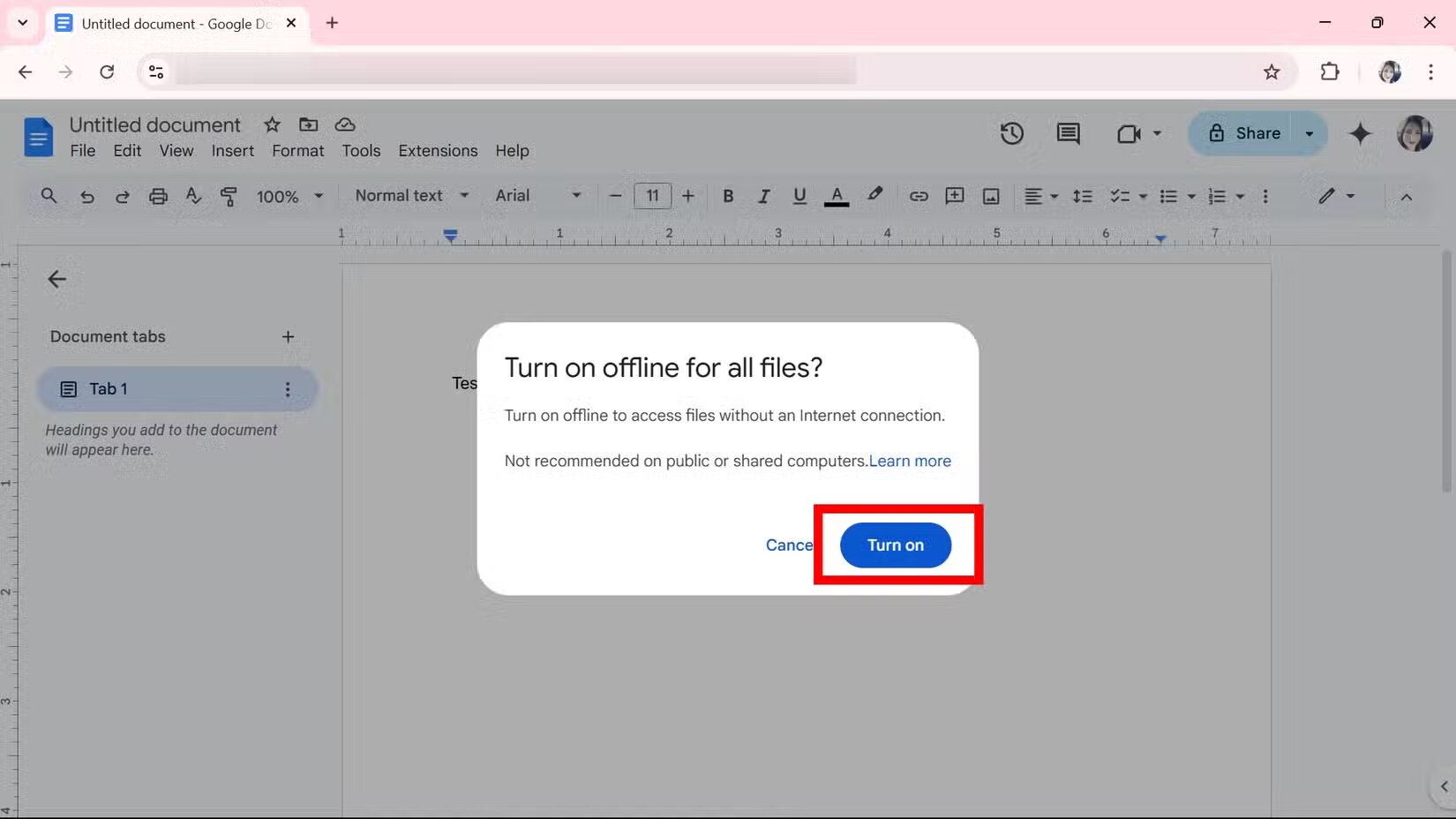Use the Paint format tool
This screenshot has height=819, width=1456.
229,196
